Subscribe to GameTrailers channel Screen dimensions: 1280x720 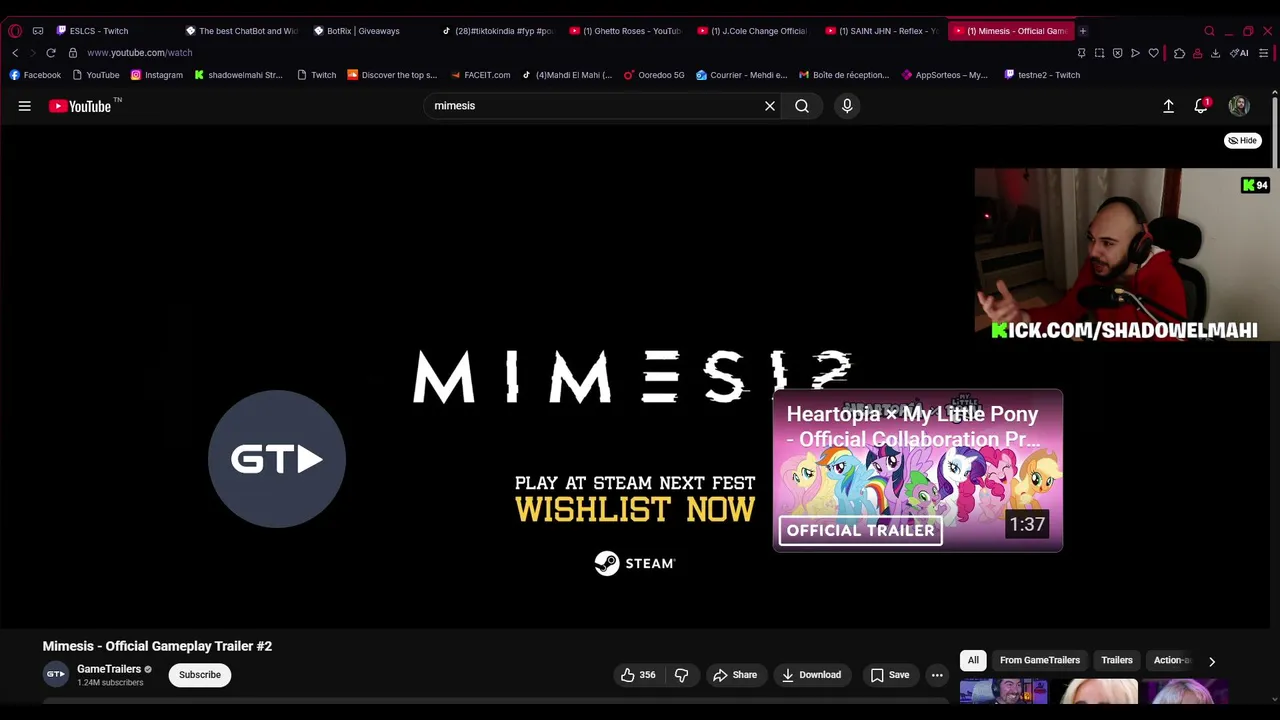200,675
